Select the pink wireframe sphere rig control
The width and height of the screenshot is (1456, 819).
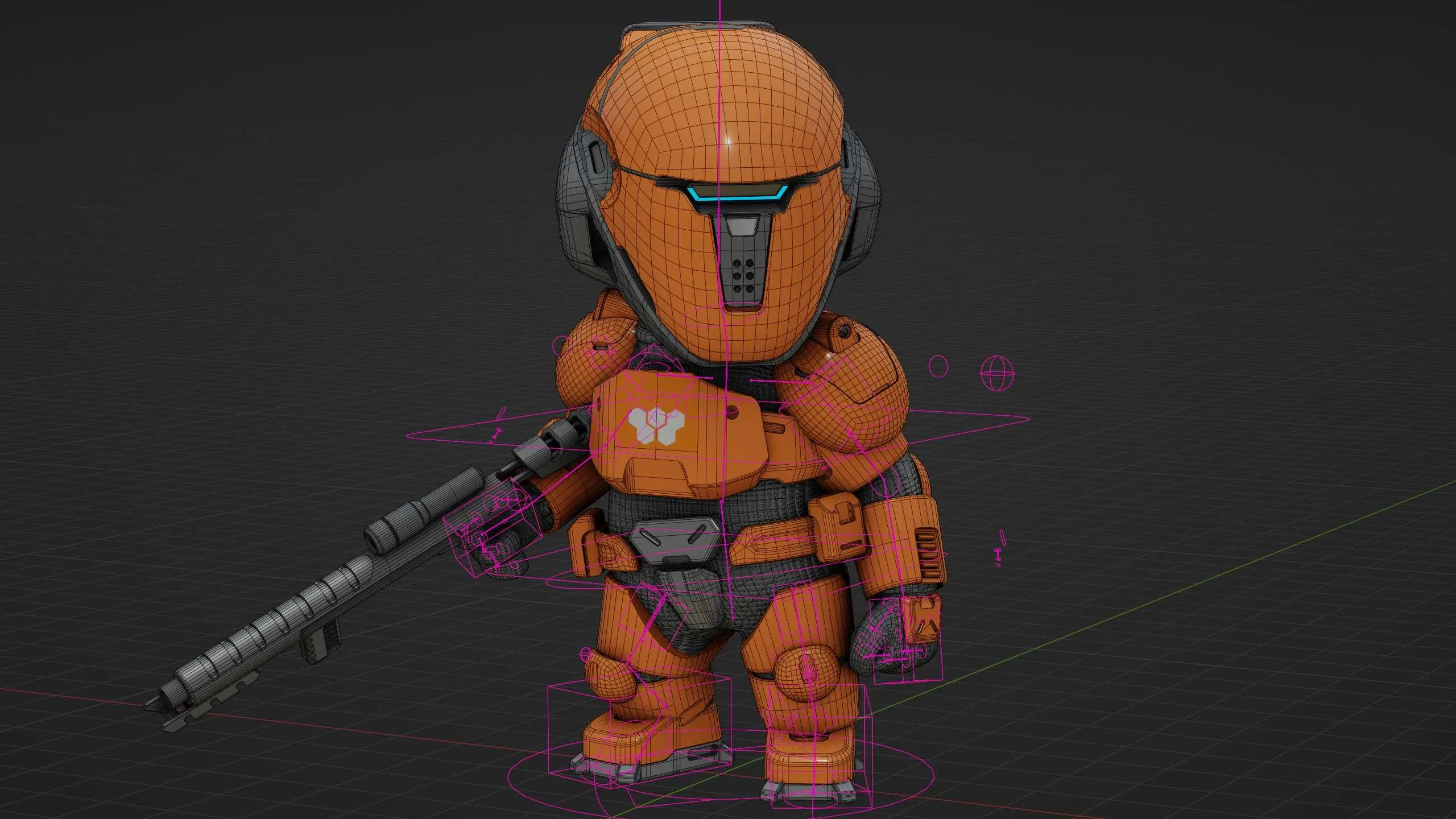[998, 374]
